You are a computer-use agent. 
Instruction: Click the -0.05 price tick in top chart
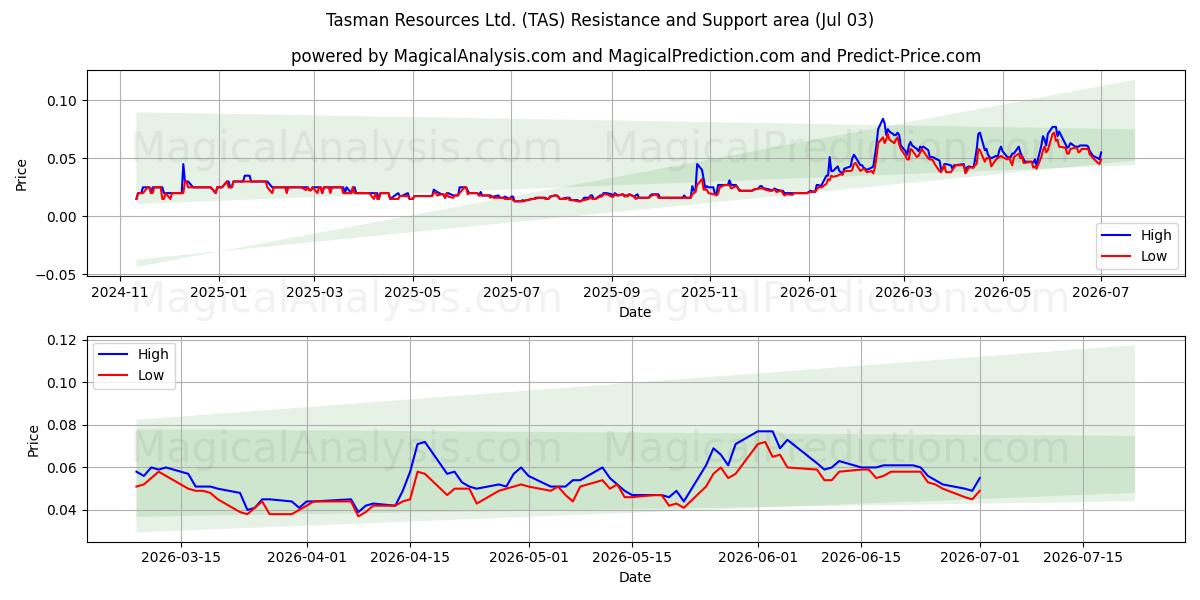58,275
